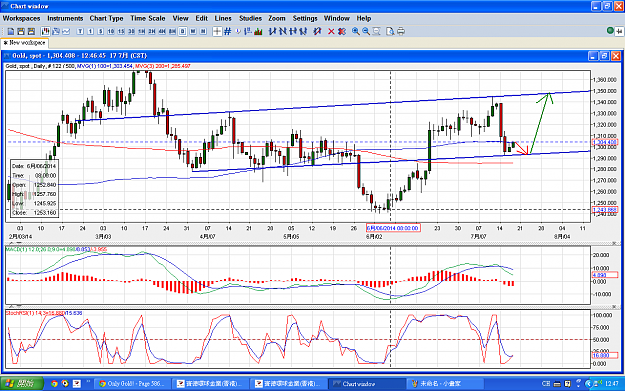Open the Instruments menu
This screenshot has width=625, height=391.
click(x=65, y=18)
